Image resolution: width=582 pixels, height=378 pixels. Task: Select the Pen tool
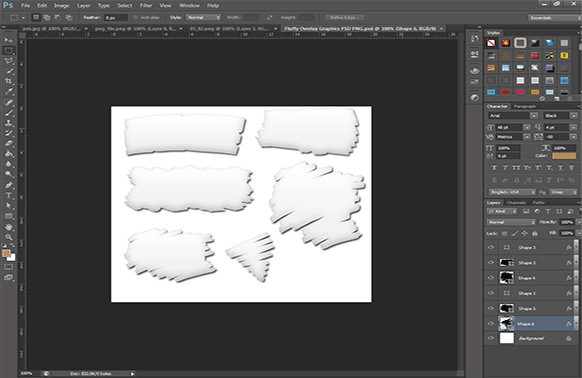pos(9,185)
